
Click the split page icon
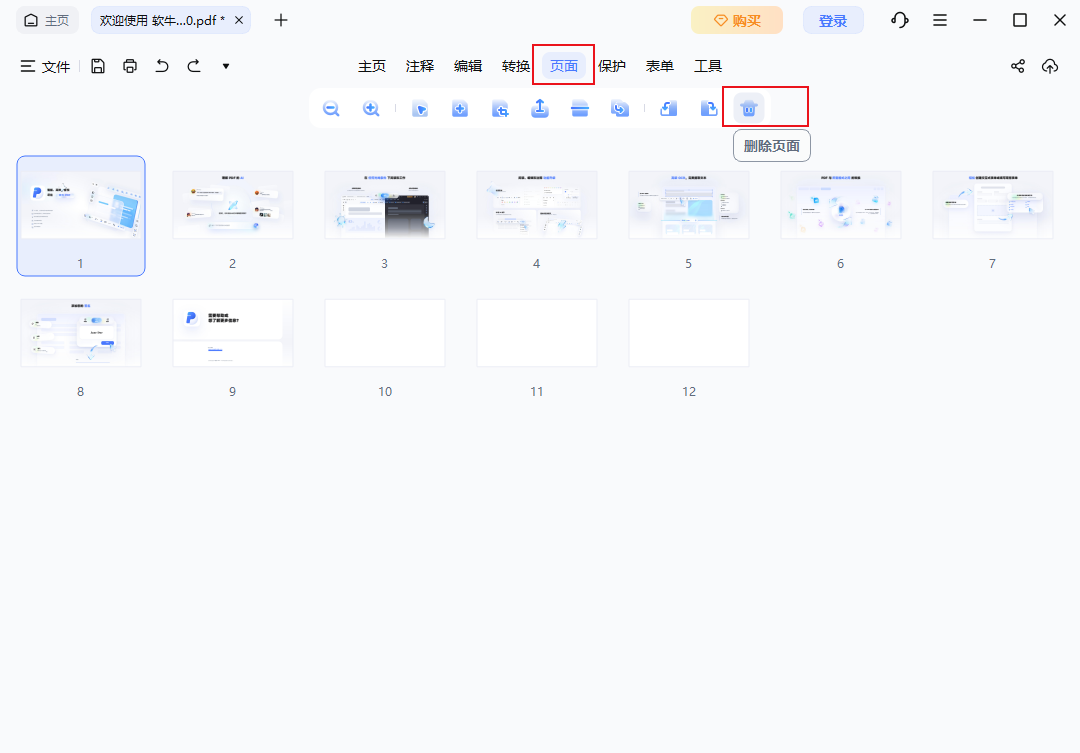pyautogui.click(x=580, y=109)
